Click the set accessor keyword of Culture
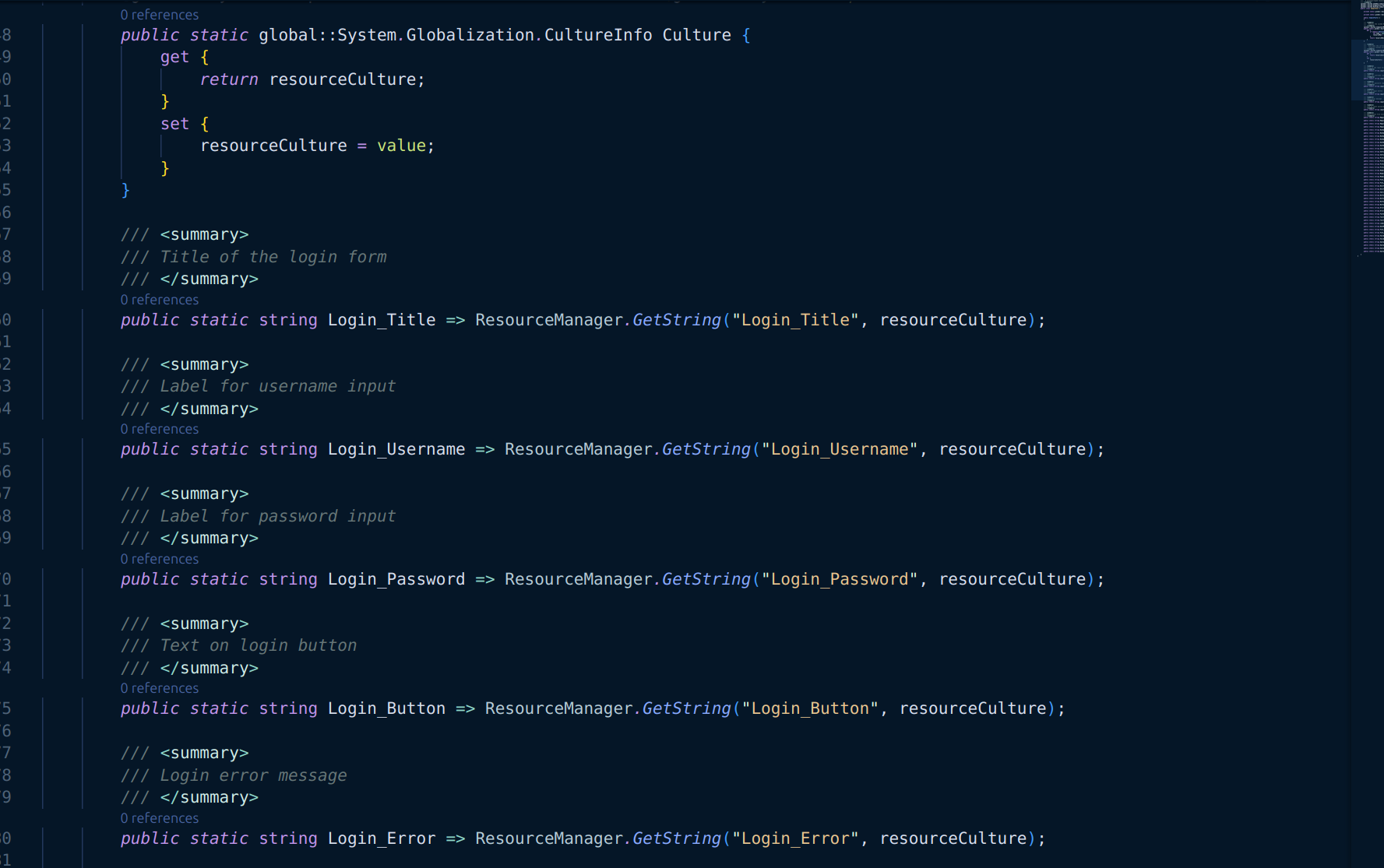The height and width of the screenshot is (868, 1384). [x=173, y=123]
